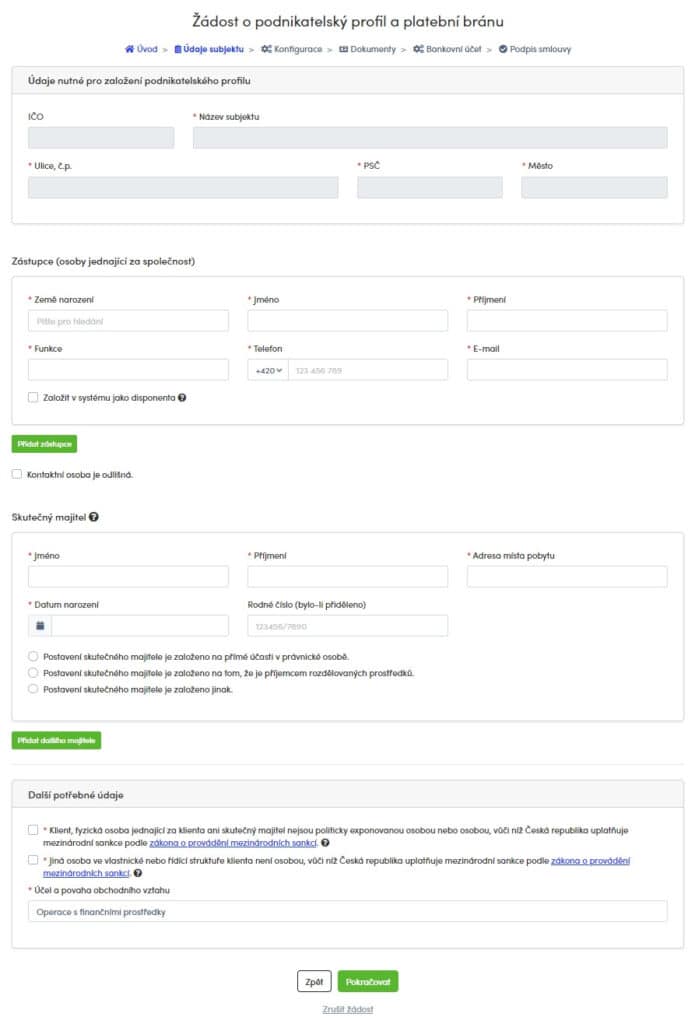Open the Země narození search field
The width and height of the screenshot is (695, 1024).
[128, 320]
